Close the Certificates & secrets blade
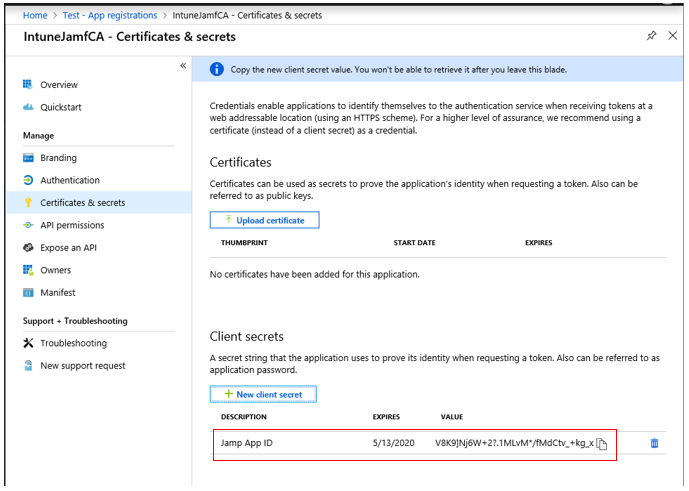Viewport: 689px width, 491px height. click(672, 36)
